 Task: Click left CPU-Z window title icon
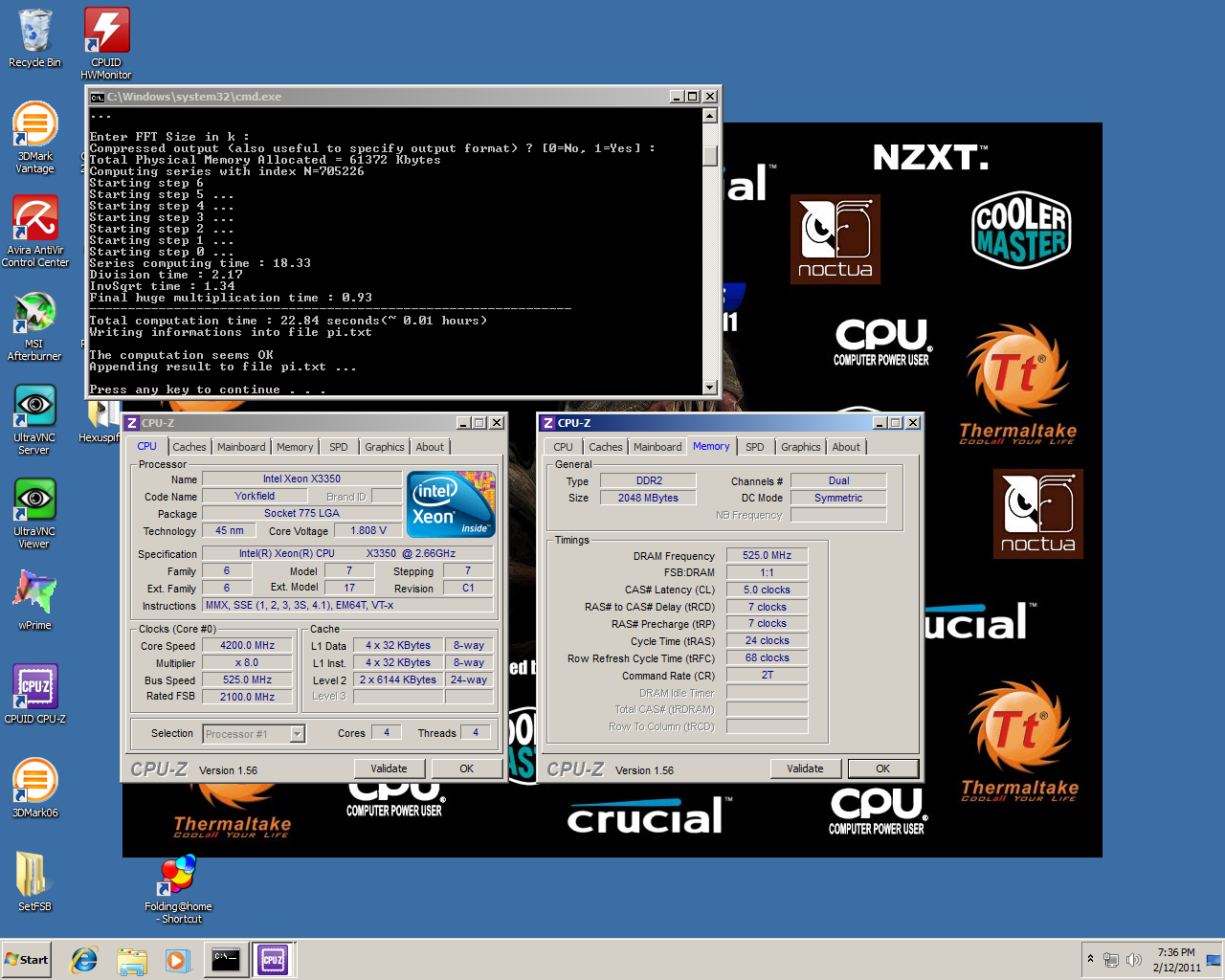click(x=132, y=423)
